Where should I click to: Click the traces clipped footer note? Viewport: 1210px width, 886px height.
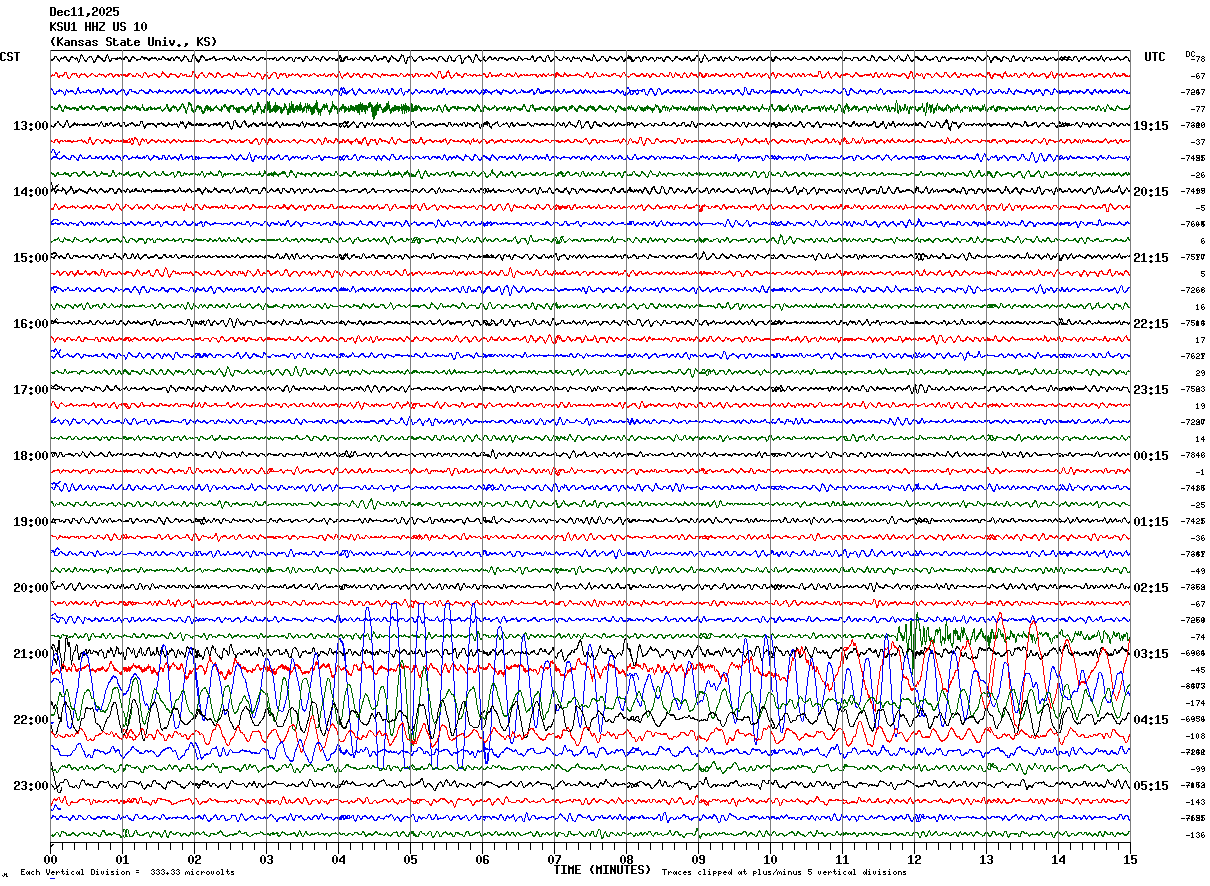click(784, 873)
